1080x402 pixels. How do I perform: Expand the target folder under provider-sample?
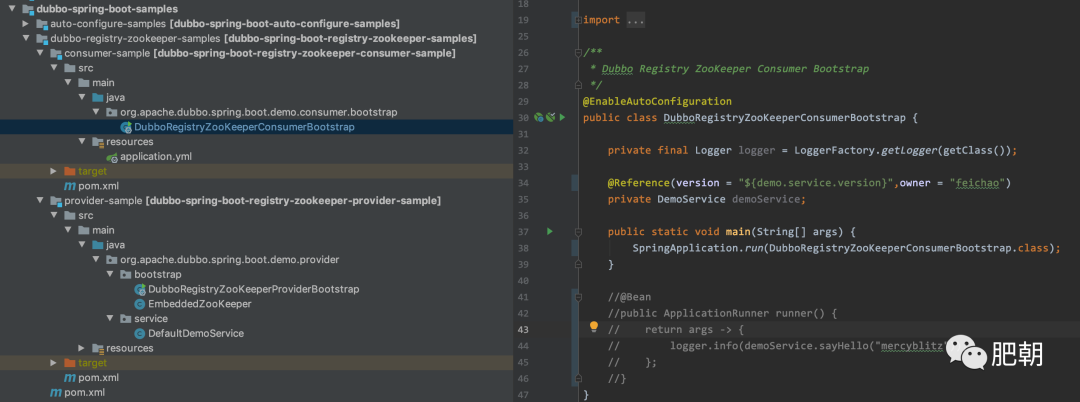coord(54,363)
